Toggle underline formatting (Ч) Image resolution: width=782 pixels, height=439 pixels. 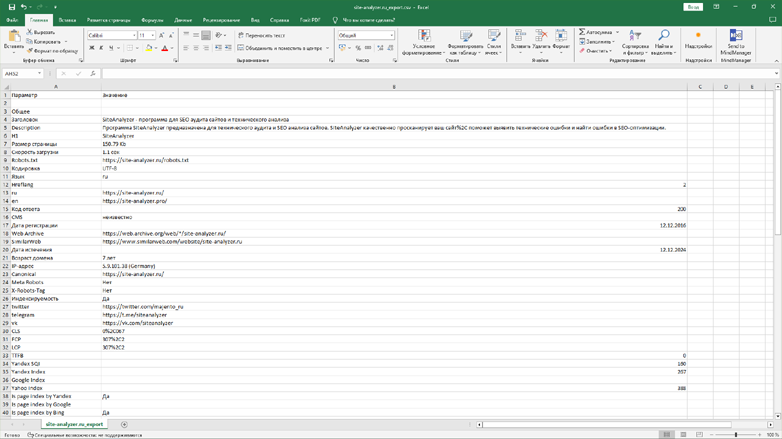[111, 48]
